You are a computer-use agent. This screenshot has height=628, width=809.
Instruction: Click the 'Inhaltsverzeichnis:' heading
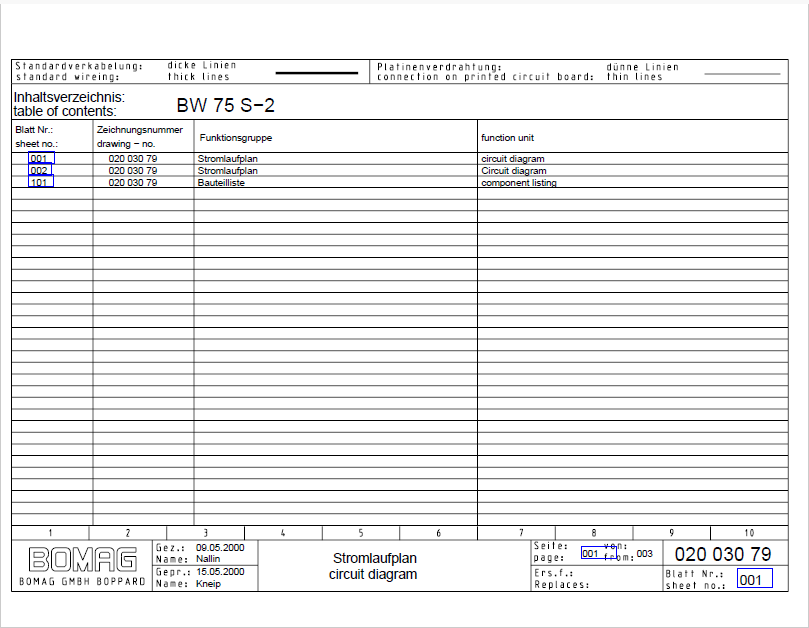[x=69, y=97]
